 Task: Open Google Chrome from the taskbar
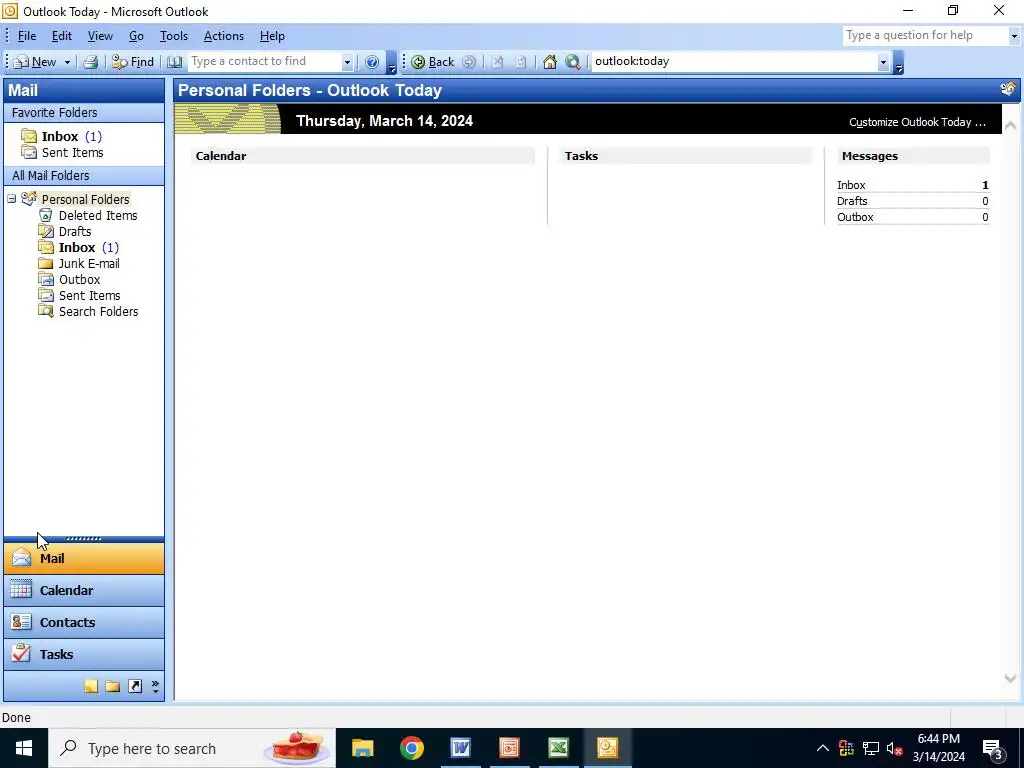pos(411,748)
